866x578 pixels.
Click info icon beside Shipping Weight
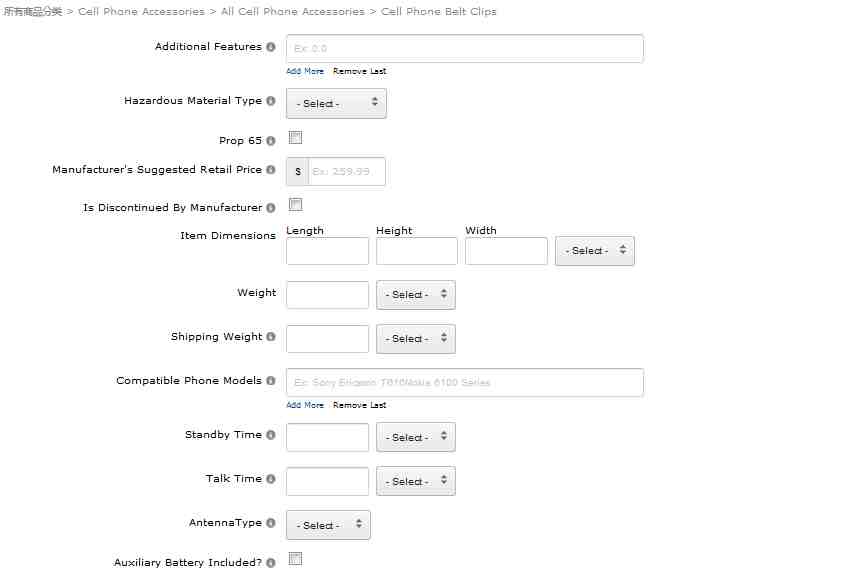(271, 337)
